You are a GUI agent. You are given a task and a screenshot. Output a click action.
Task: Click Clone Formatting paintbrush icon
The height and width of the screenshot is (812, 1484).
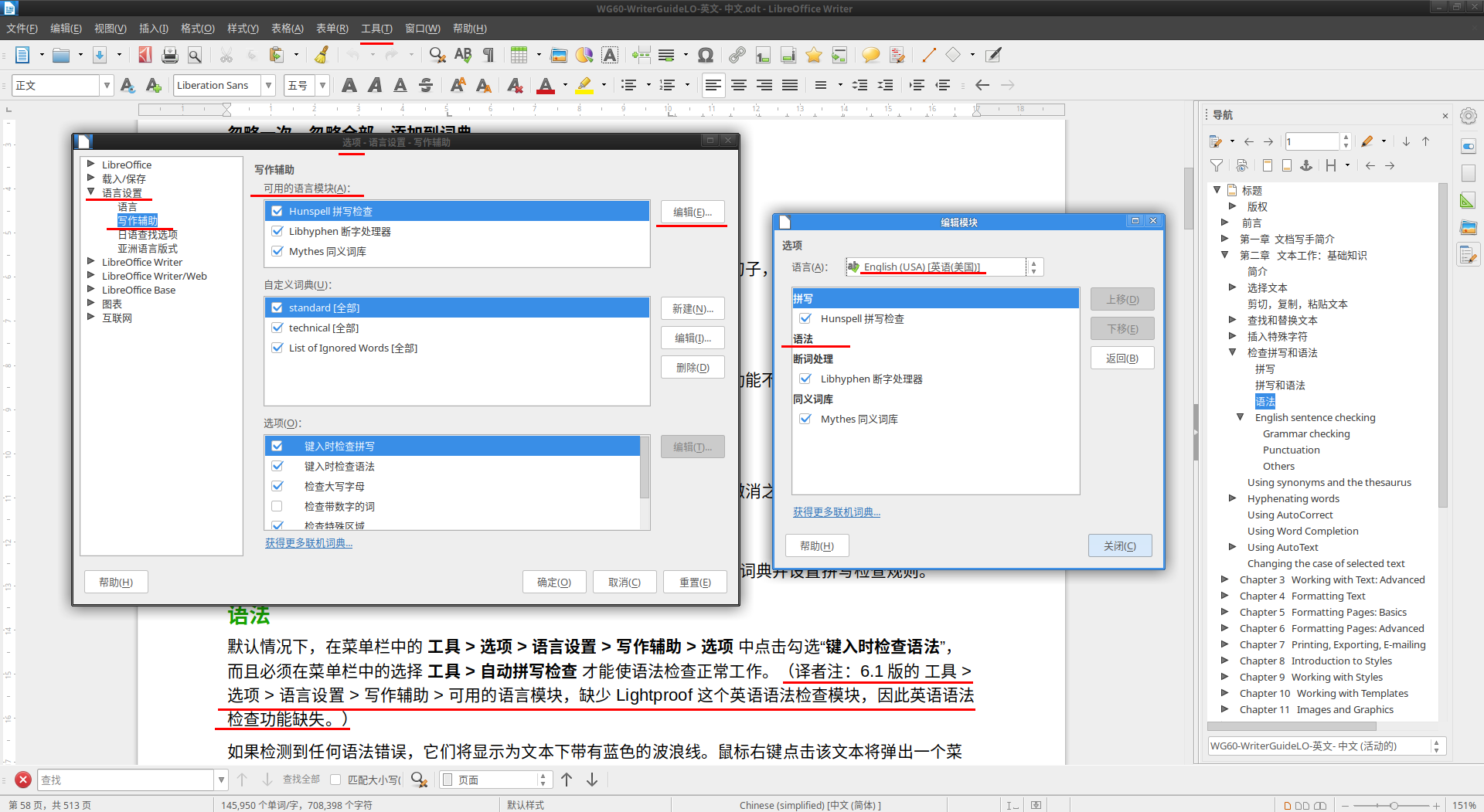tap(322, 55)
